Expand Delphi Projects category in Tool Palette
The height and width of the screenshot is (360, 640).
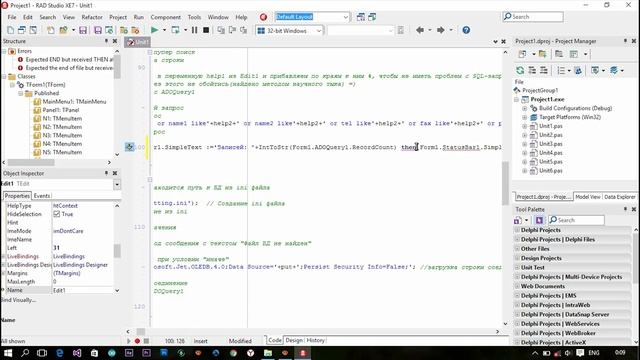click(x=518, y=230)
